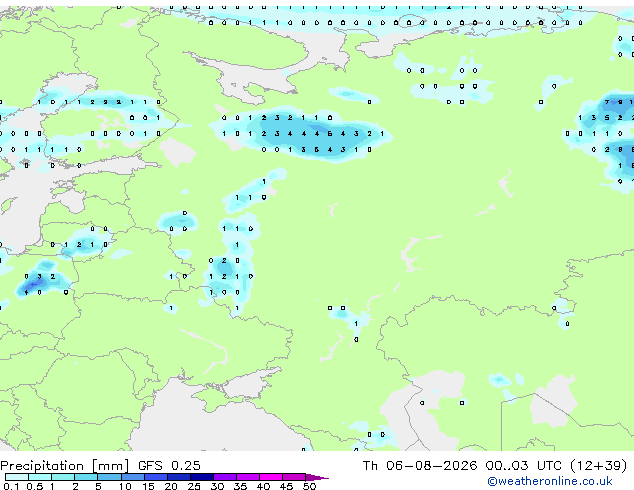
Task: Click the legend swatch between 15 and 20
Action: [x=155, y=477]
